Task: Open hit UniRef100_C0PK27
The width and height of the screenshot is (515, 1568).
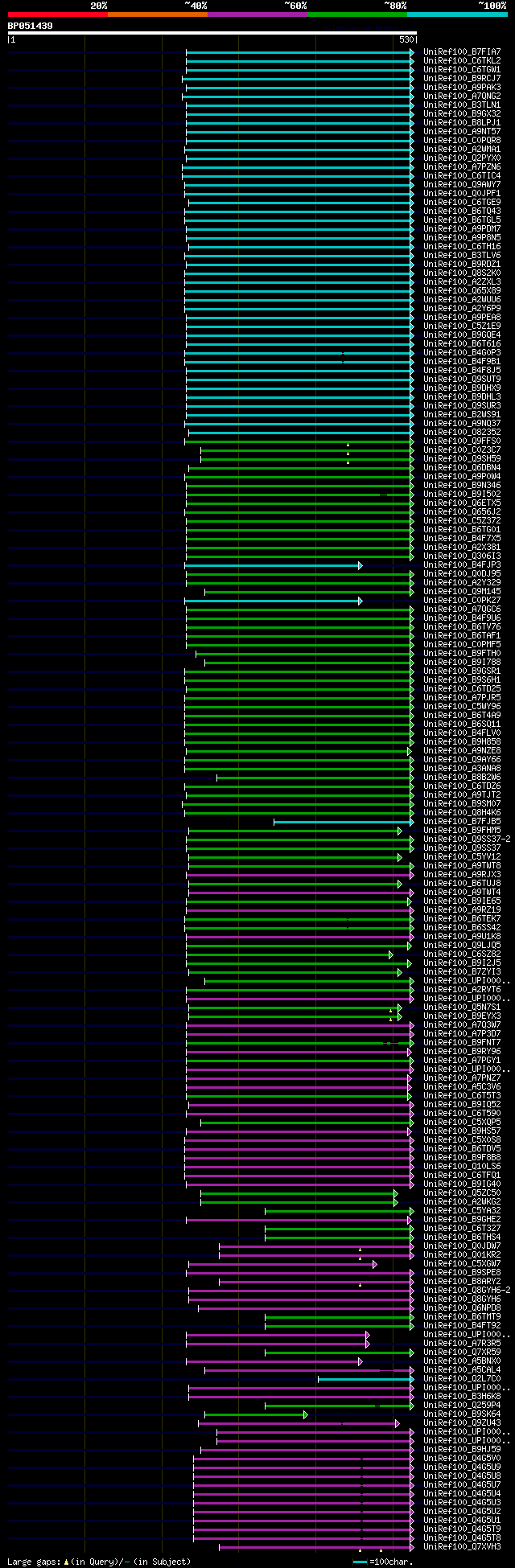Action: (462, 600)
